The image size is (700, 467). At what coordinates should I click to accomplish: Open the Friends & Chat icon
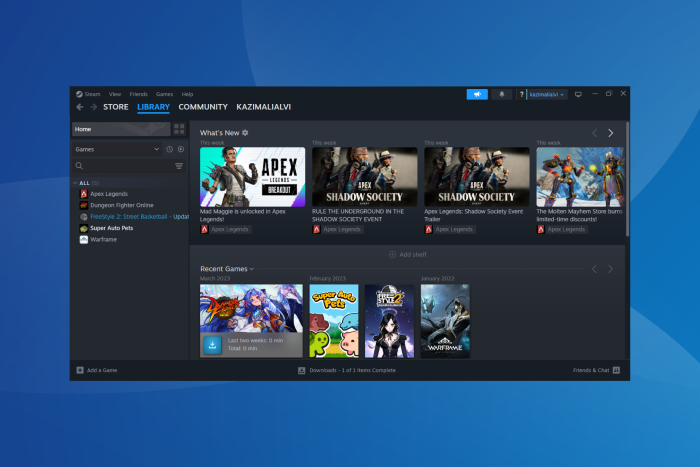tap(616, 370)
